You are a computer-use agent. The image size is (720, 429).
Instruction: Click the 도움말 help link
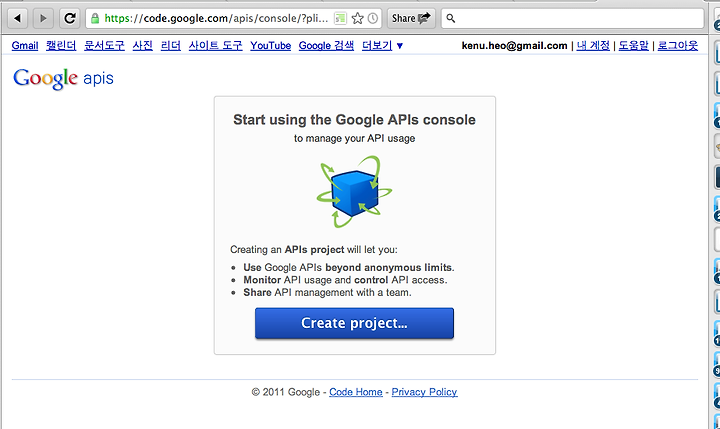[633, 45]
